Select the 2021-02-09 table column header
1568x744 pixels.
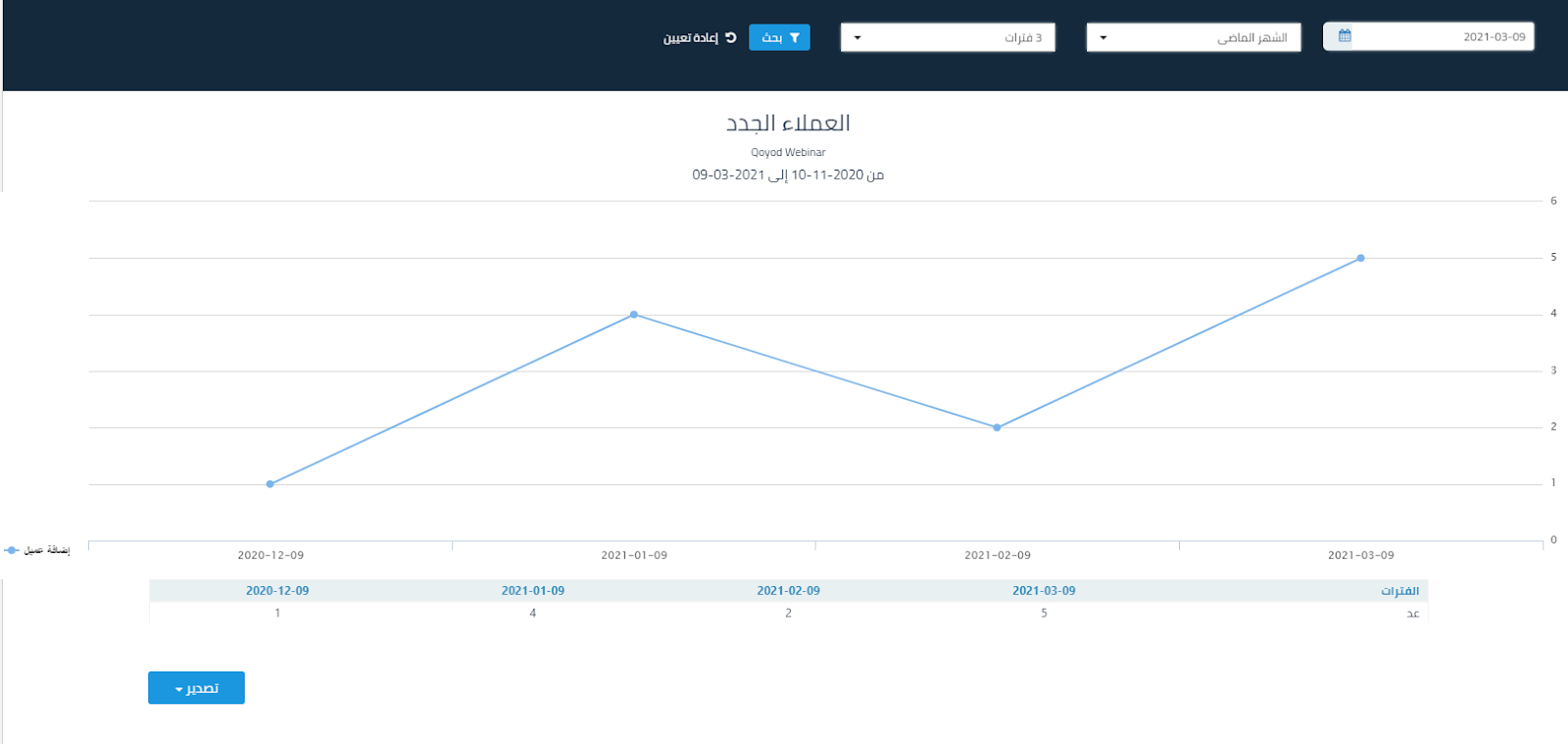pyautogui.click(x=788, y=591)
